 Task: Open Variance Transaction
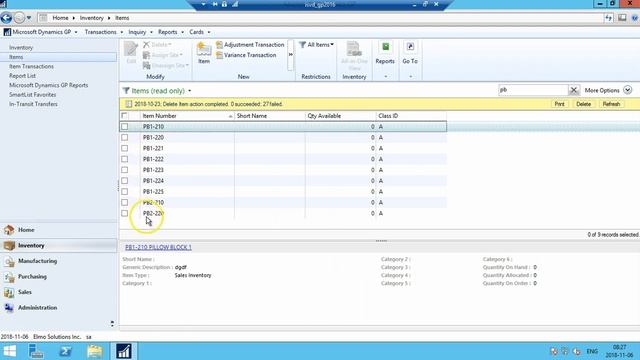coord(246,55)
